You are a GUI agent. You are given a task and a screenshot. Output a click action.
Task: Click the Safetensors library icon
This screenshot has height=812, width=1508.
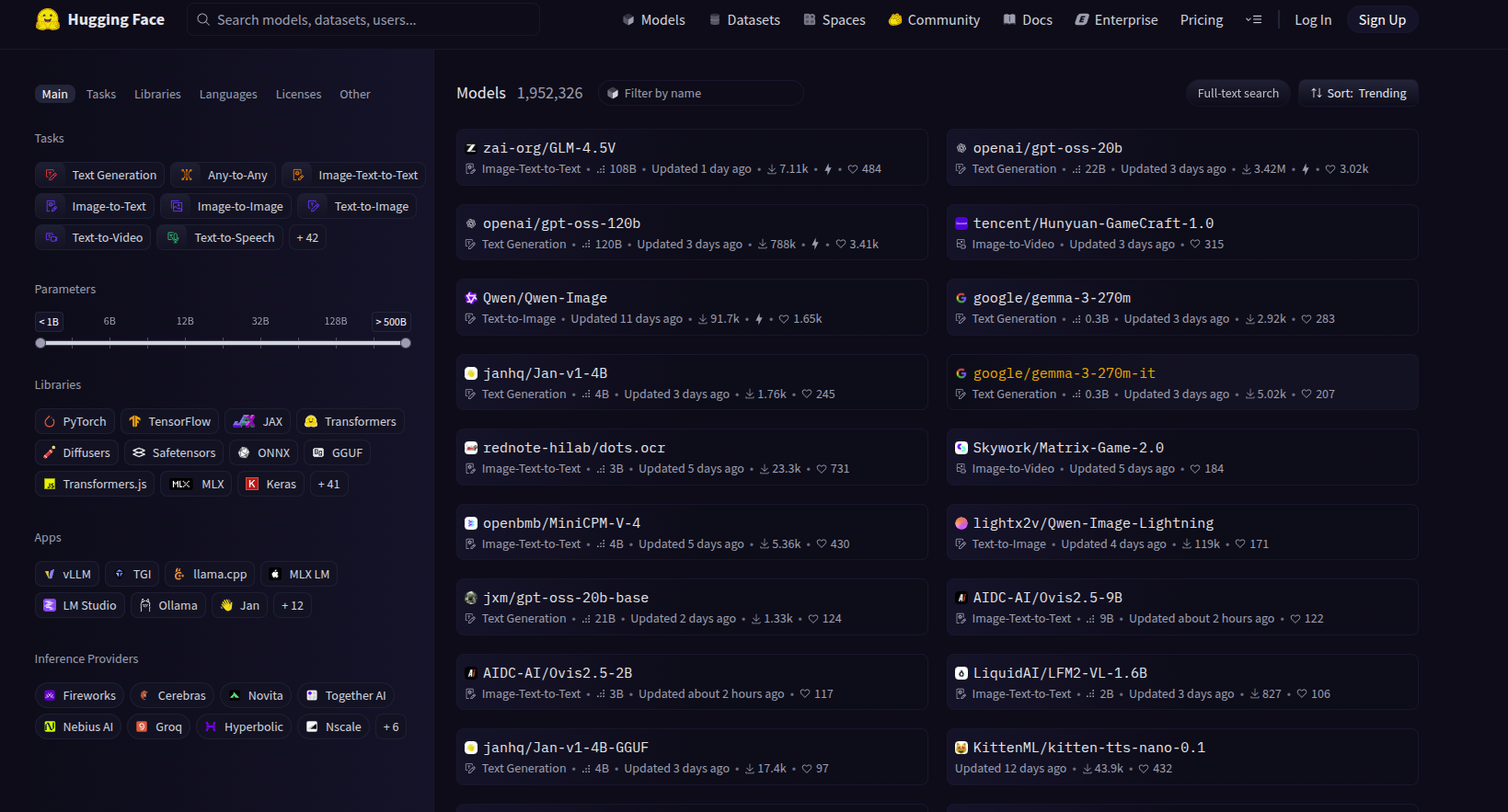139,452
